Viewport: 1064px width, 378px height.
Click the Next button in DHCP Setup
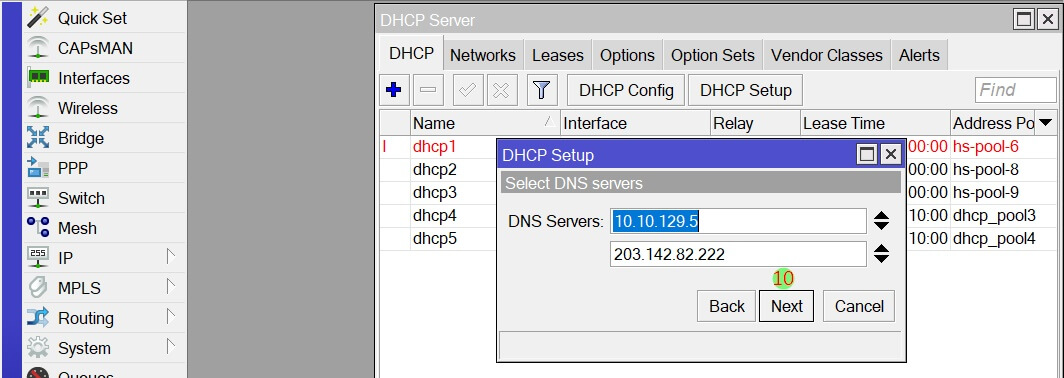coord(786,306)
